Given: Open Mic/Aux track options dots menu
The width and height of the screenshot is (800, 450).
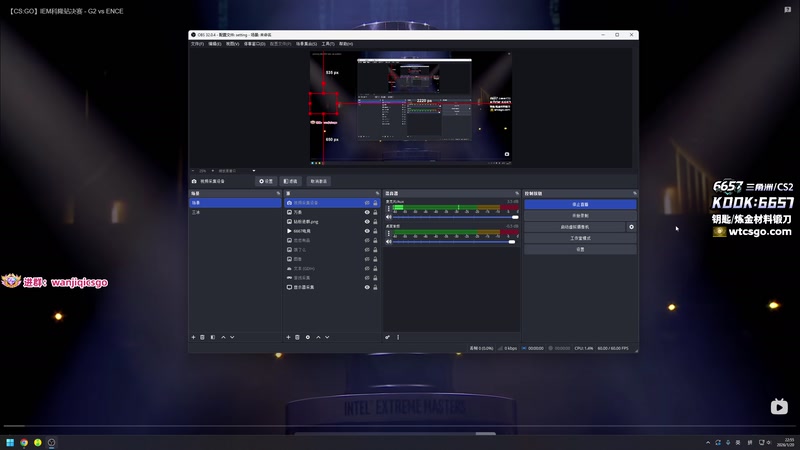Looking at the screenshot, I should tap(389, 209).
